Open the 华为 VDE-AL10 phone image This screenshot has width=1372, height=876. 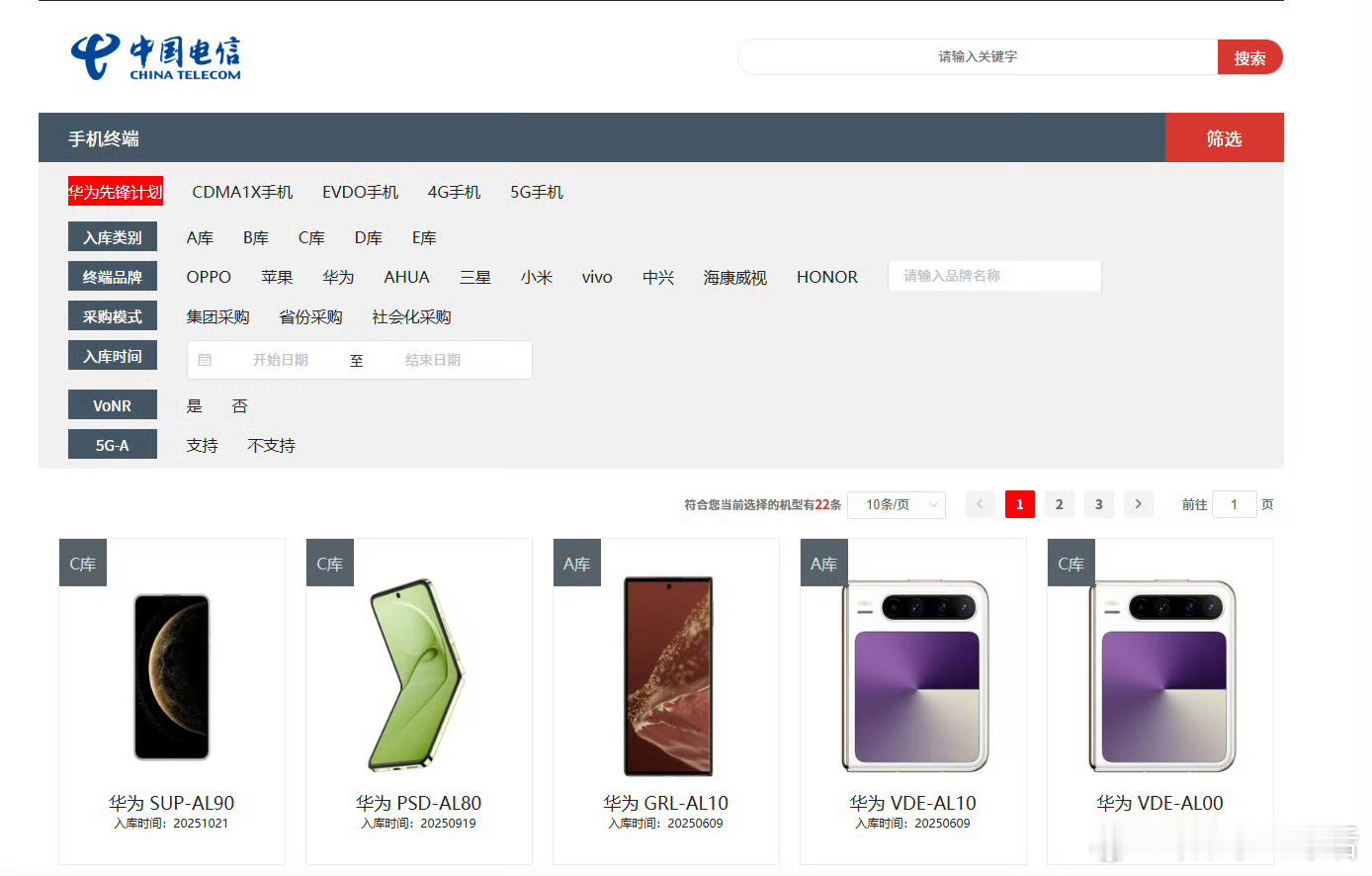pos(914,676)
